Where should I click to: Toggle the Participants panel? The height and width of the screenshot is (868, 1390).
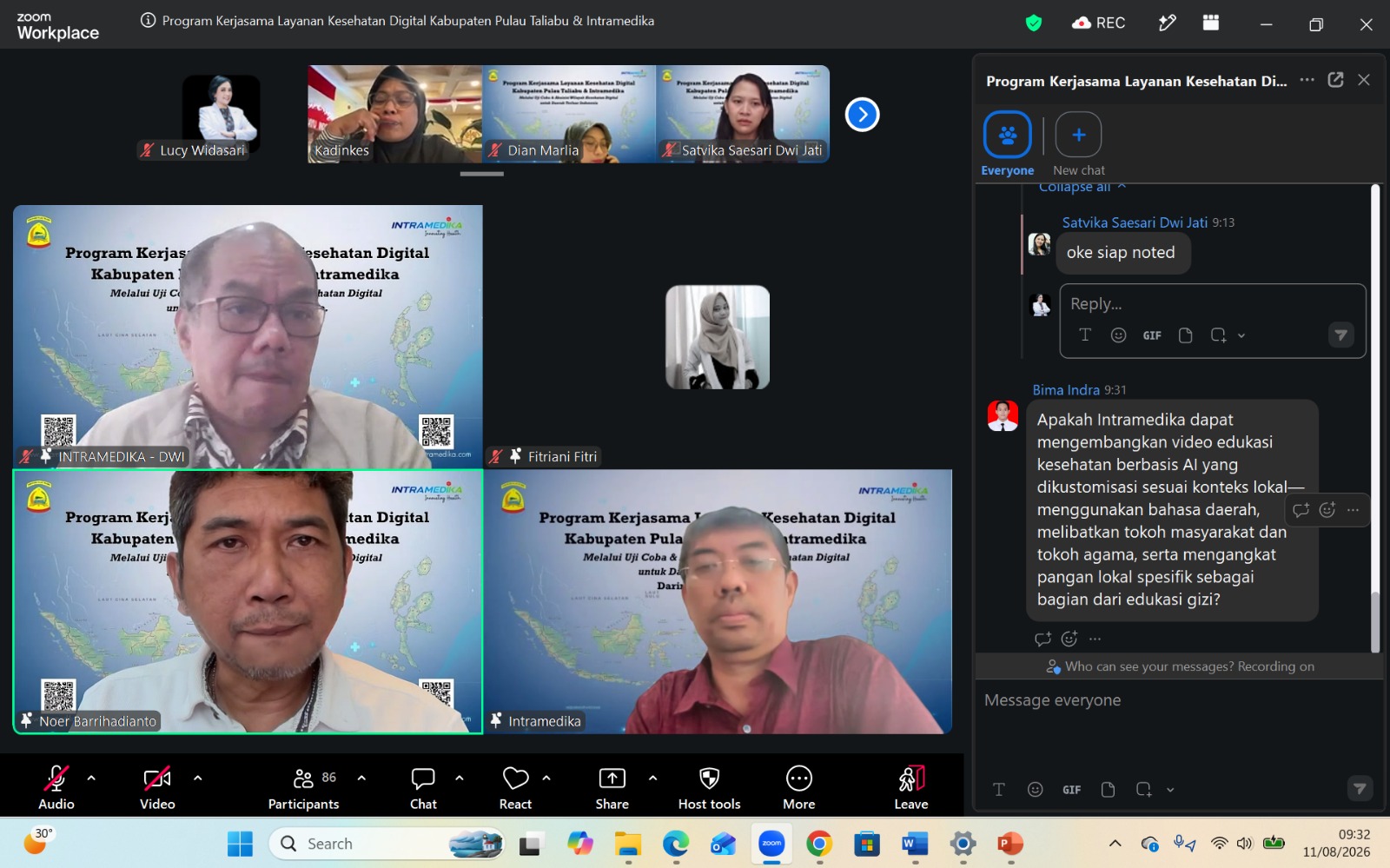click(x=303, y=788)
